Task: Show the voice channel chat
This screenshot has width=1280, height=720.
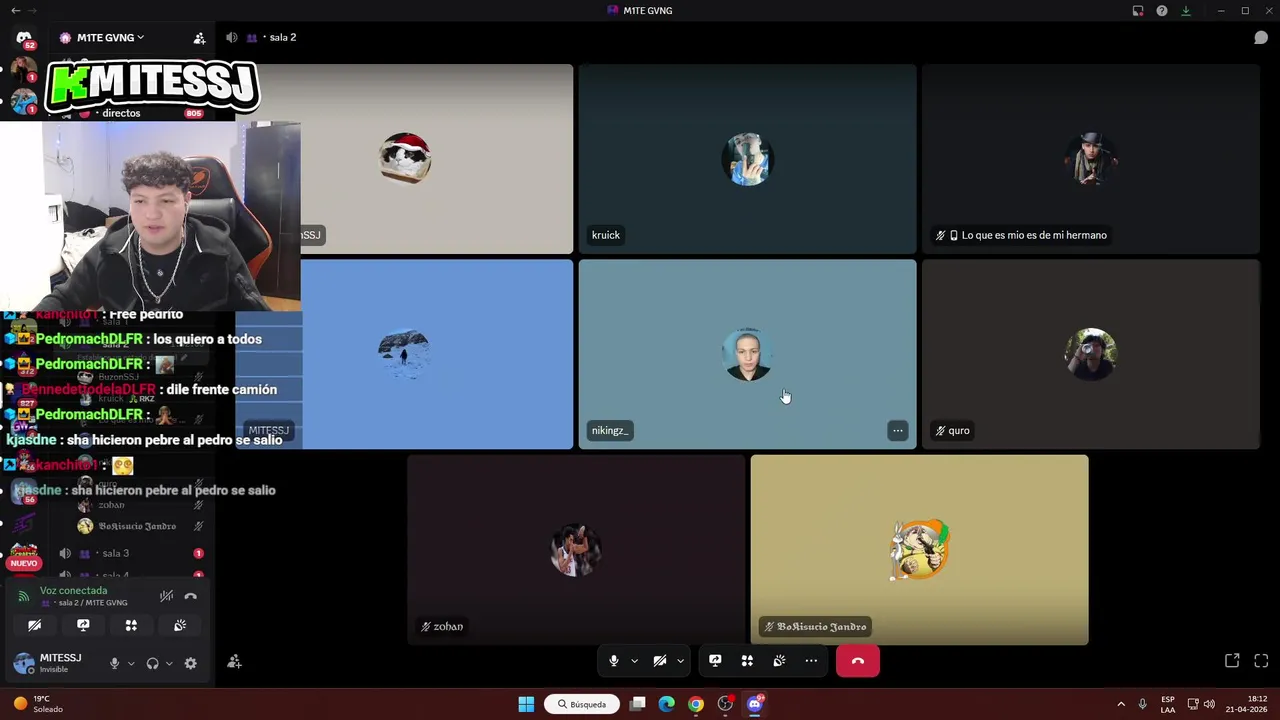Action: click(1261, 38)
